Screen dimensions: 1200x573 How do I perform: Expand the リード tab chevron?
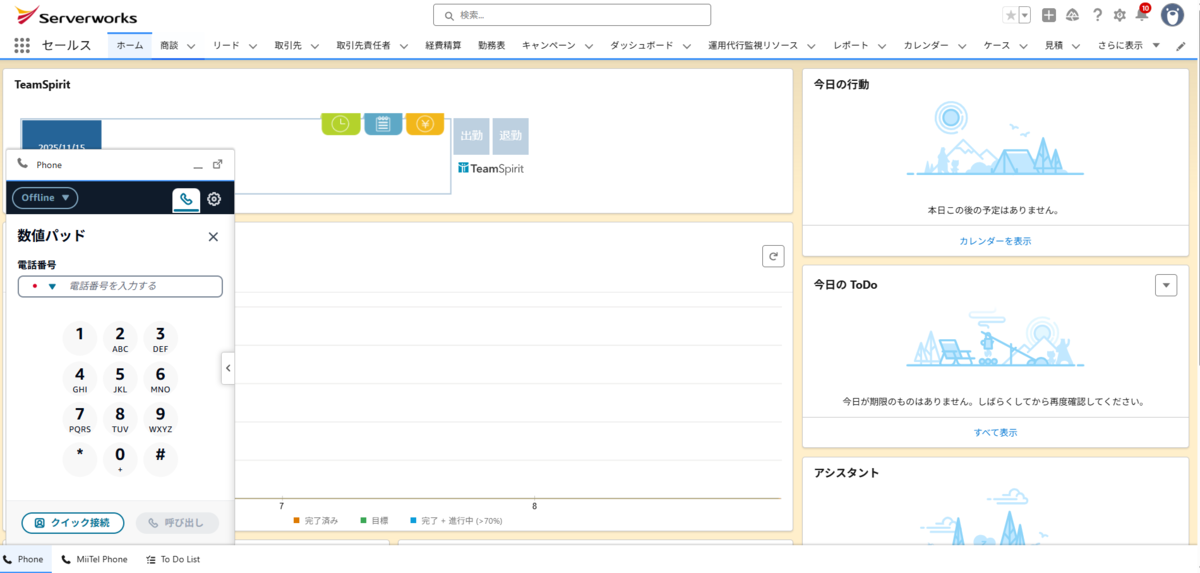(253, 46)
